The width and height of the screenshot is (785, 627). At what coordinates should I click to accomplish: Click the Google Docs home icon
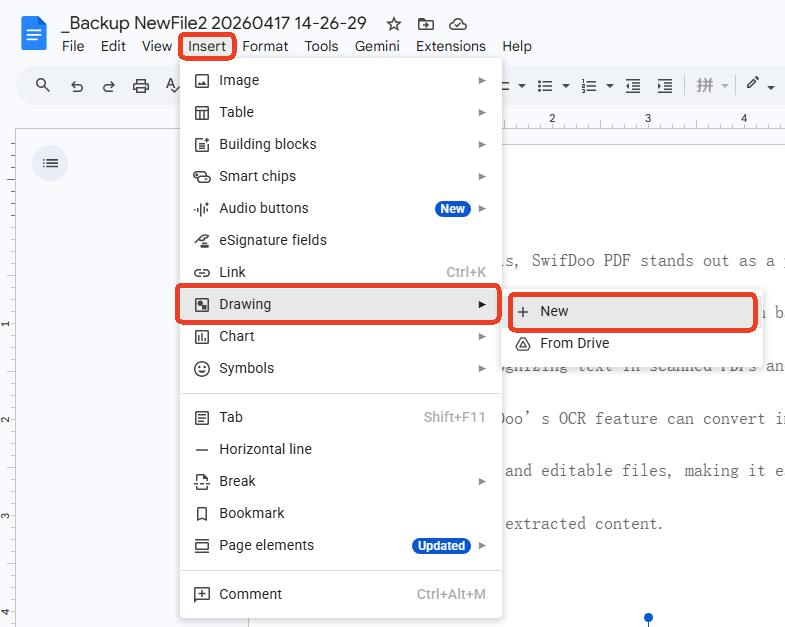[34, 33]
